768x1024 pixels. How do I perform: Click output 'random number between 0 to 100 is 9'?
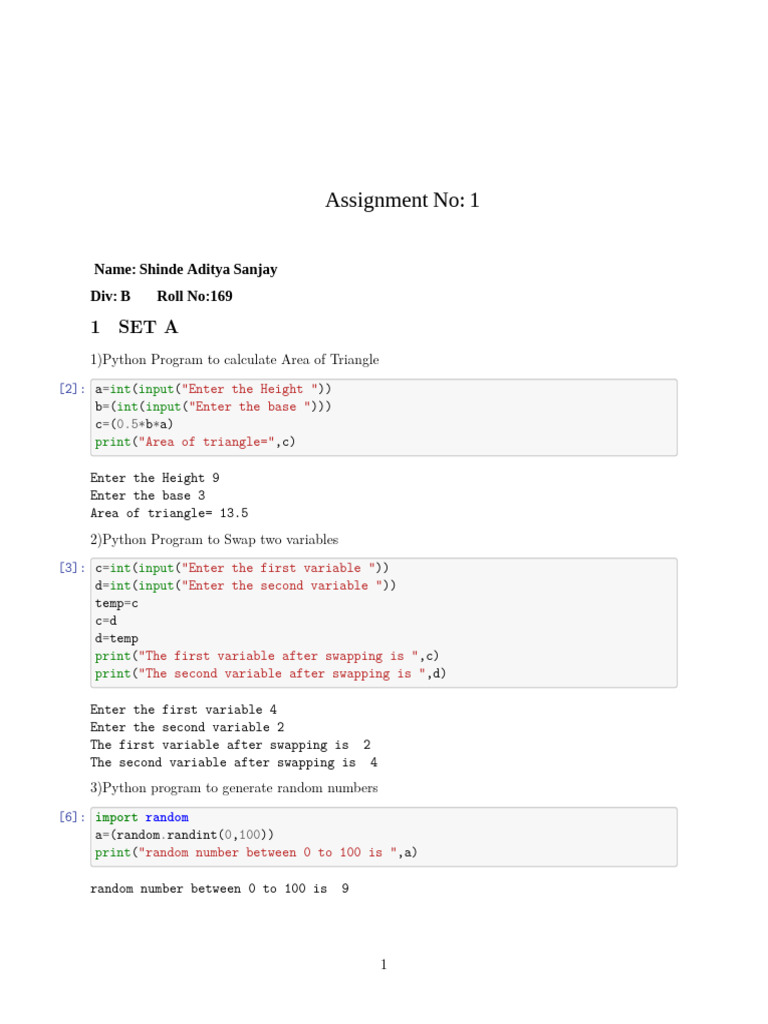(x=219, y=889)
